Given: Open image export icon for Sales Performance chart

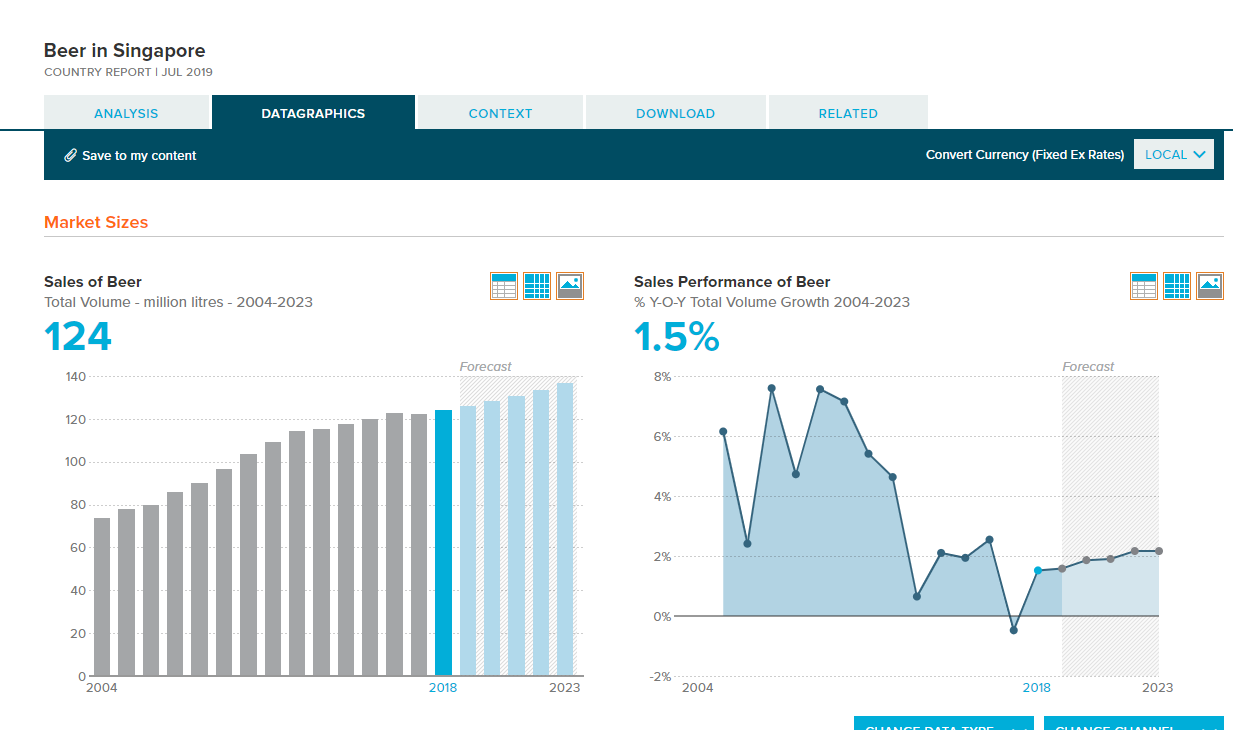Looking at the screenshot, I should point(1210,286).
